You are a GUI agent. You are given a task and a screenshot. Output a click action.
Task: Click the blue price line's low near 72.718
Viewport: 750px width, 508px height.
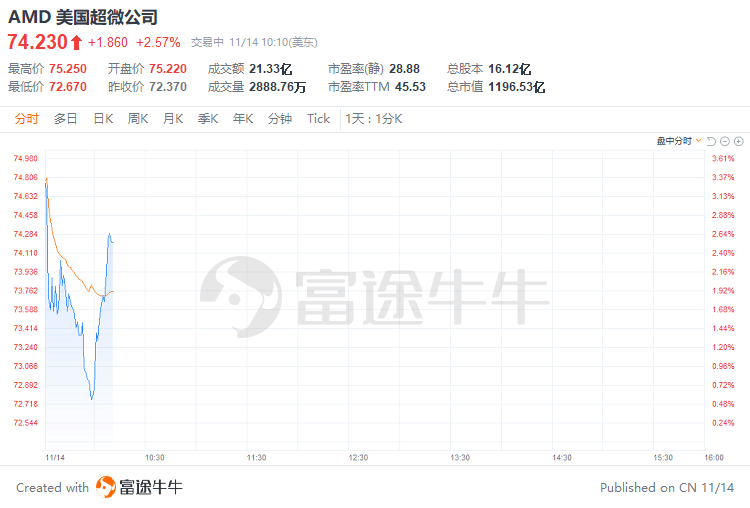tap(92, 398)
